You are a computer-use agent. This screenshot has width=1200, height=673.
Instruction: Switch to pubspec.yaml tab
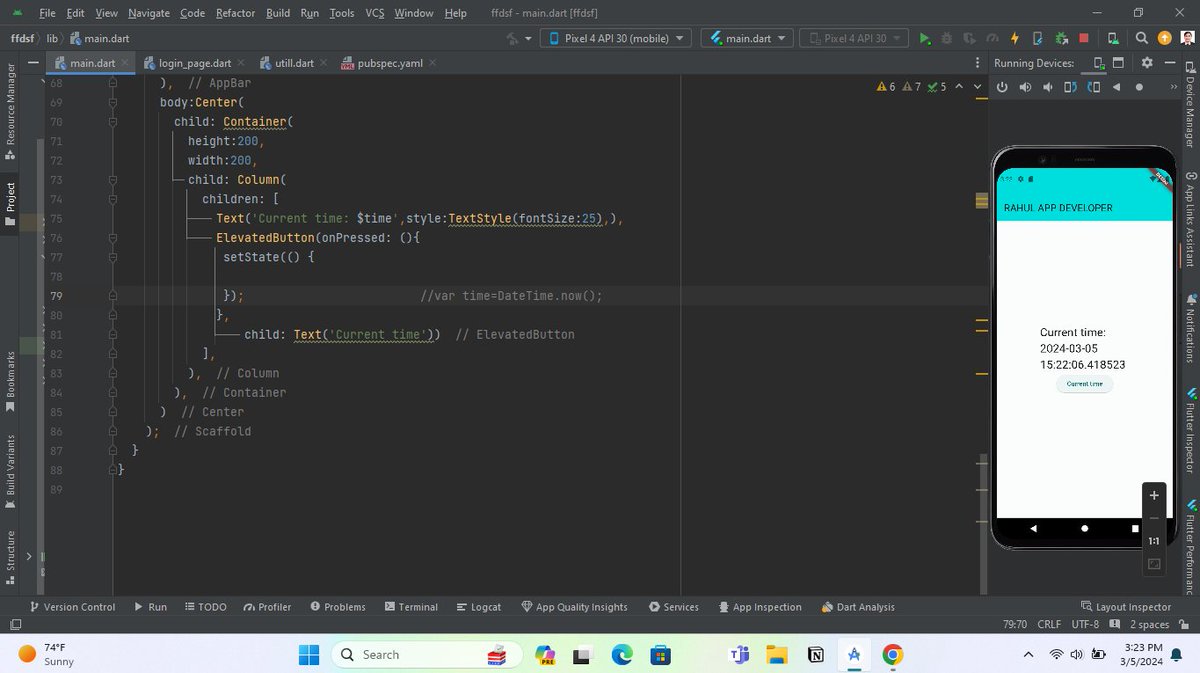(x=387, y=63)
